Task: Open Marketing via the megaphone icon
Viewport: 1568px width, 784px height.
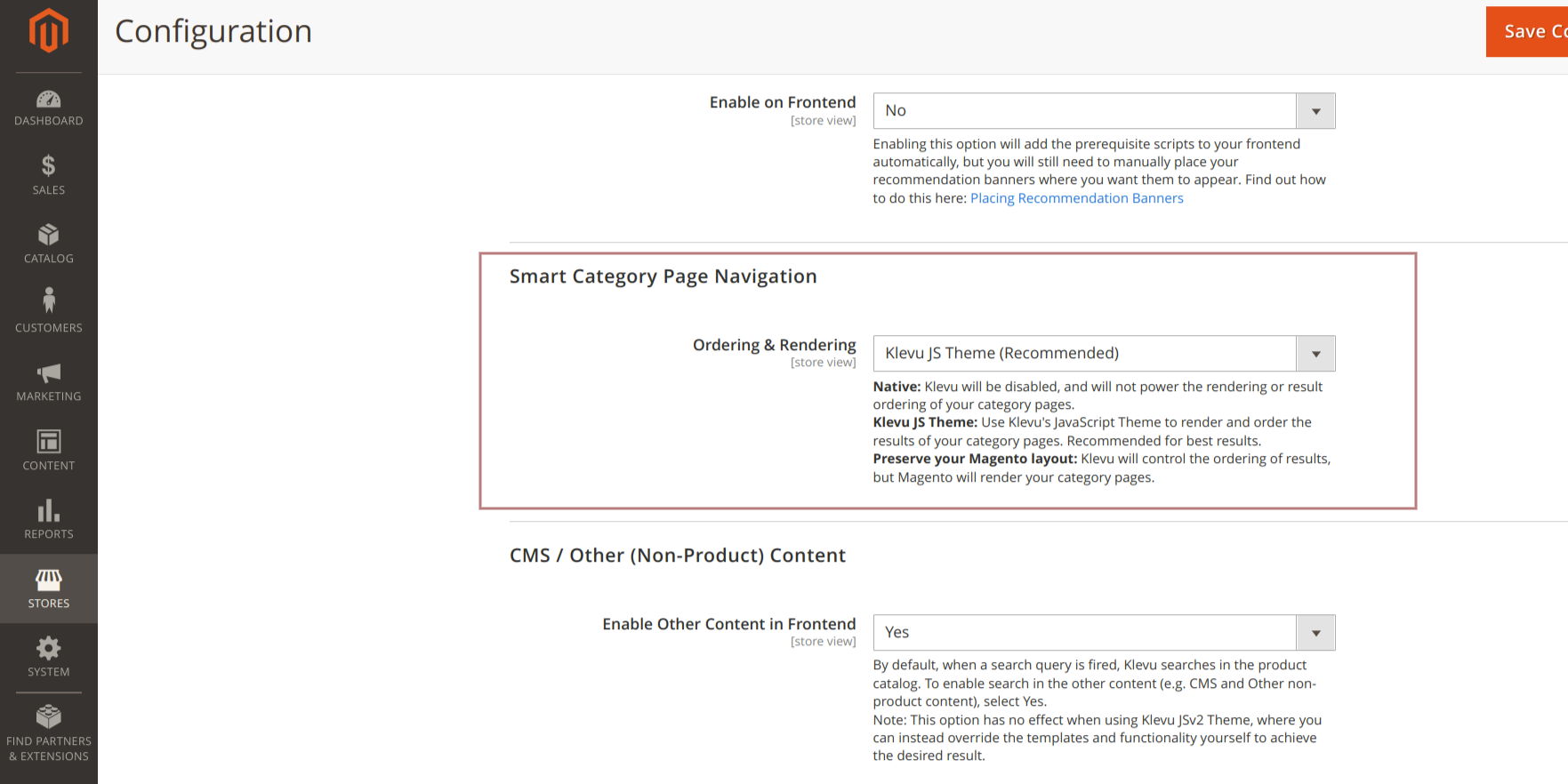Action: click(x=48, y=372)
